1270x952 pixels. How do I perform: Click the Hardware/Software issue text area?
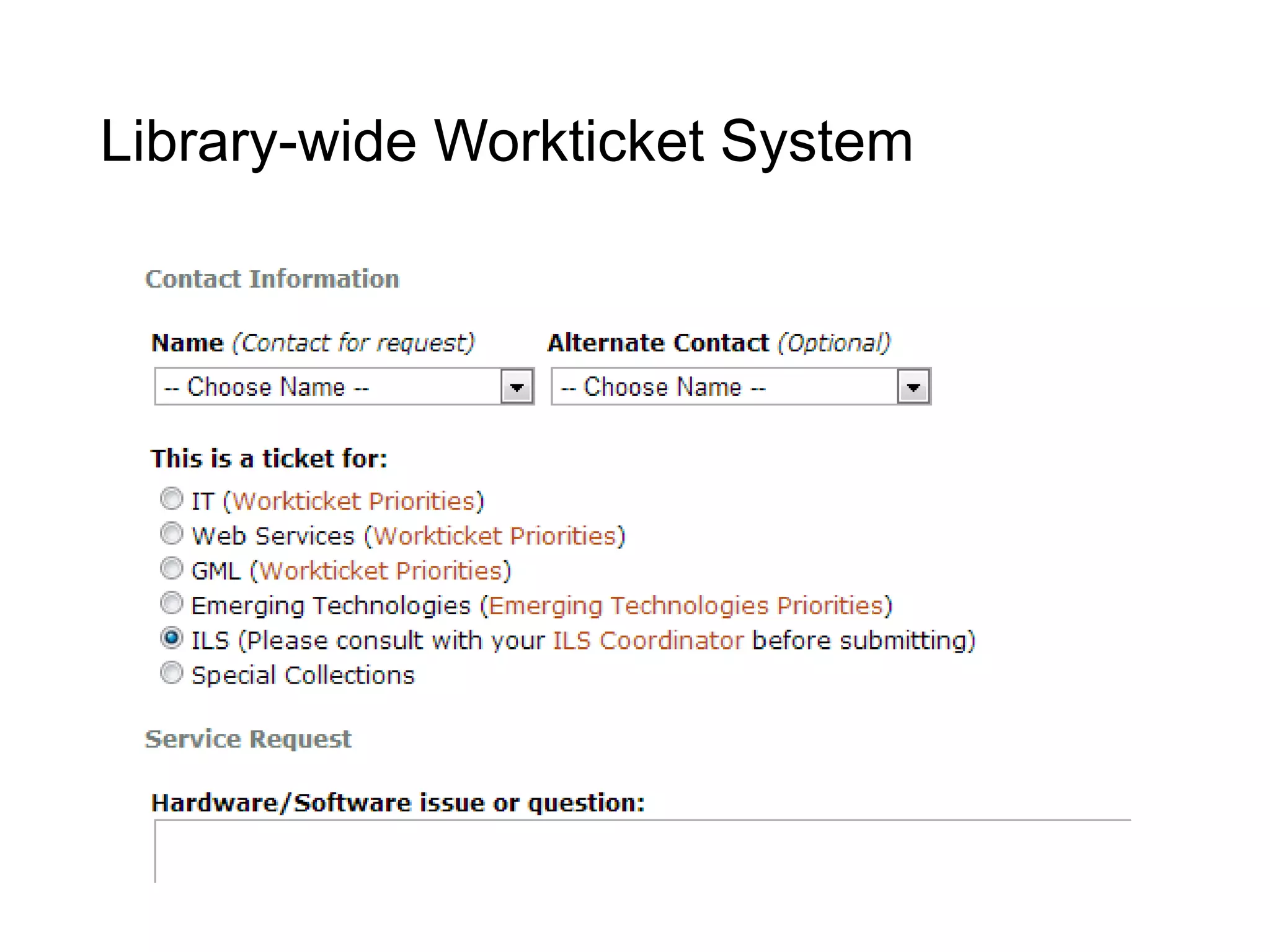642,851
